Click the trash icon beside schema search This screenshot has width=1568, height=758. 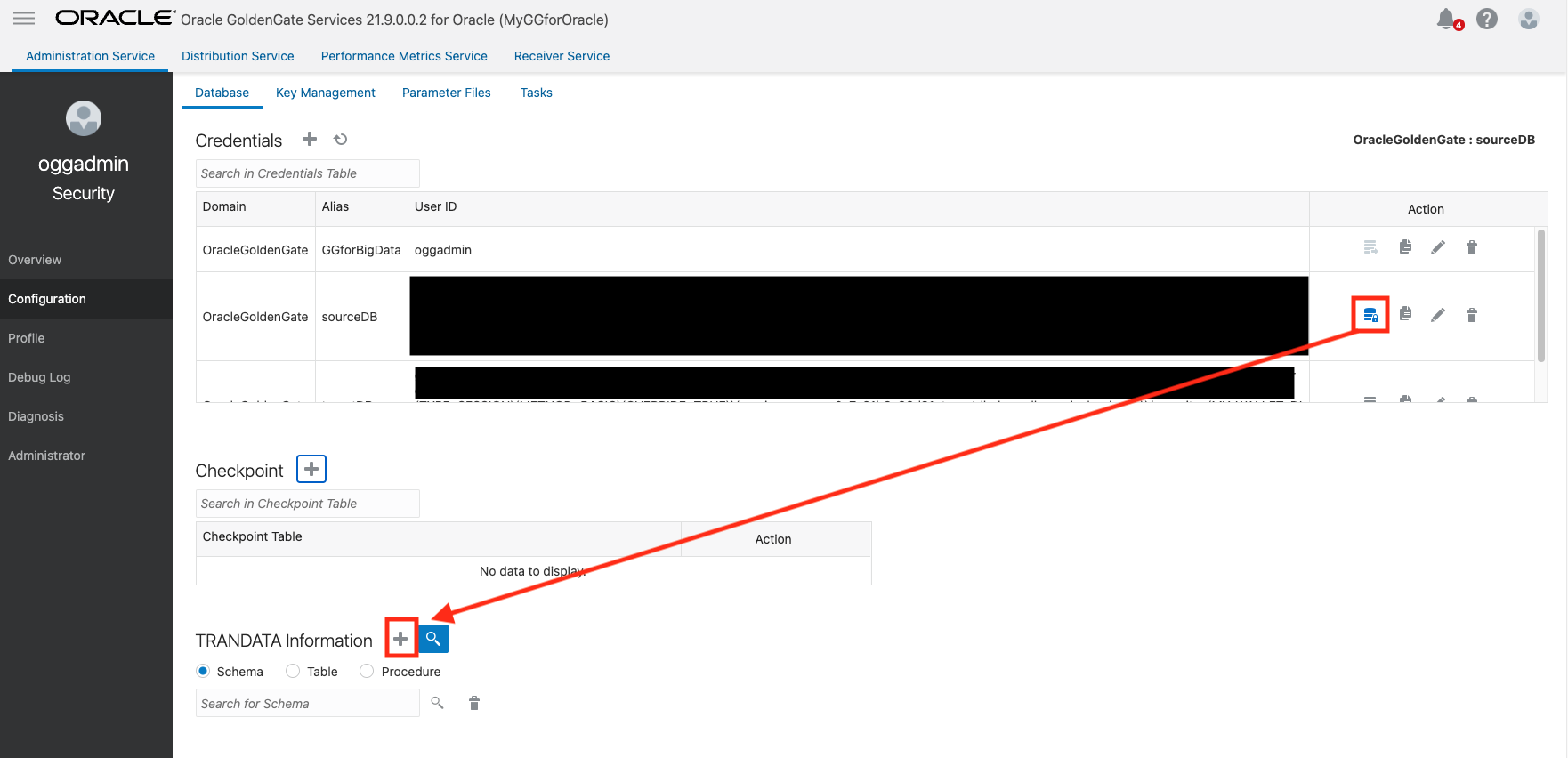(x=474, y=703)
